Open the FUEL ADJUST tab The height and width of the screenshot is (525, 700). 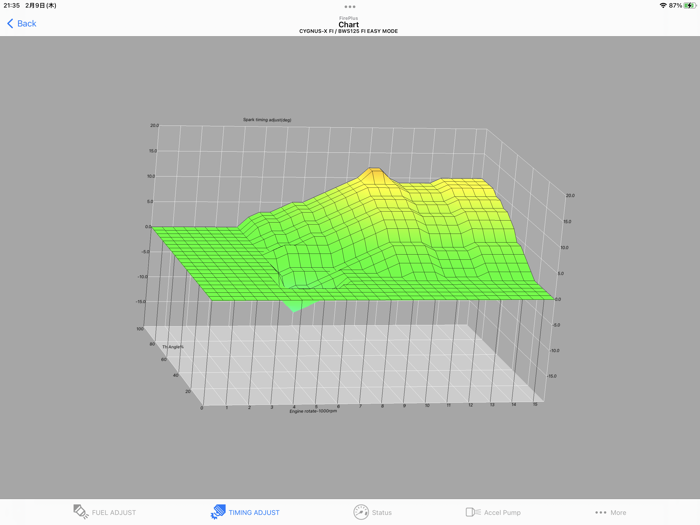[x=105, y=512]
